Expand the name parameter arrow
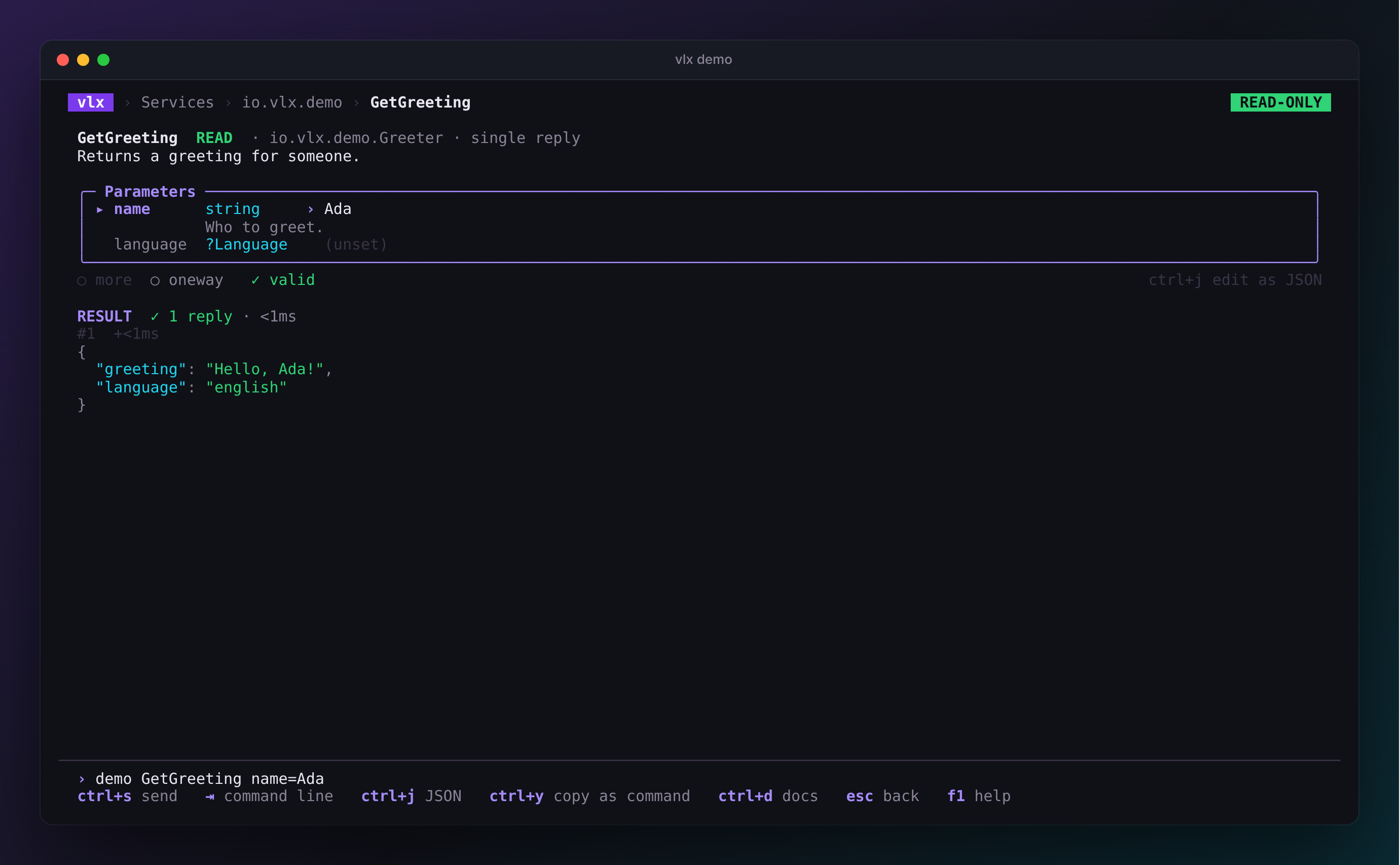This screenshot has width=1400, height=865. click(100, 209)
